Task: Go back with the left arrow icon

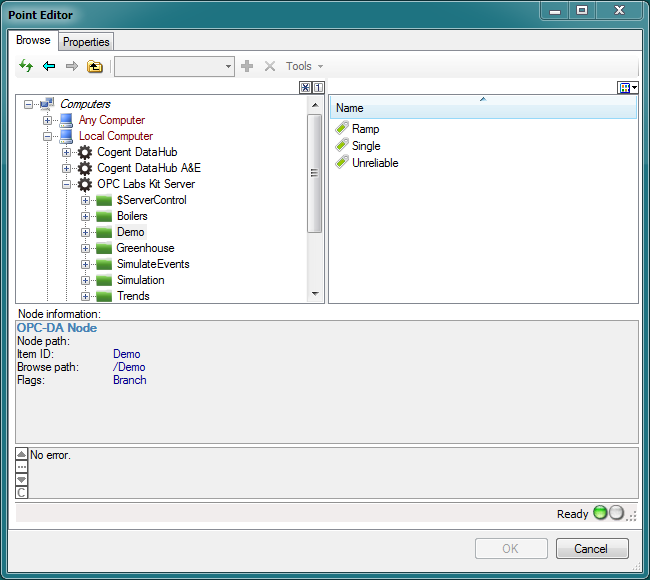Action: point(49,66)
